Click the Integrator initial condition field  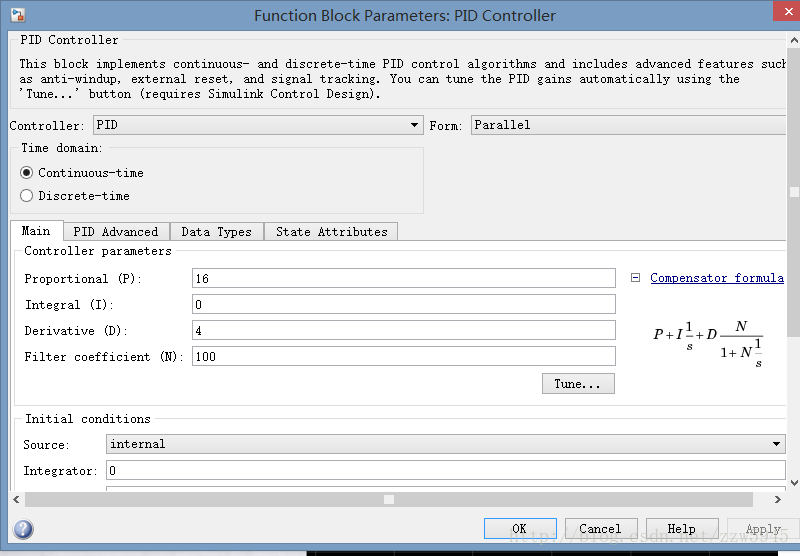tap(445, 470)
